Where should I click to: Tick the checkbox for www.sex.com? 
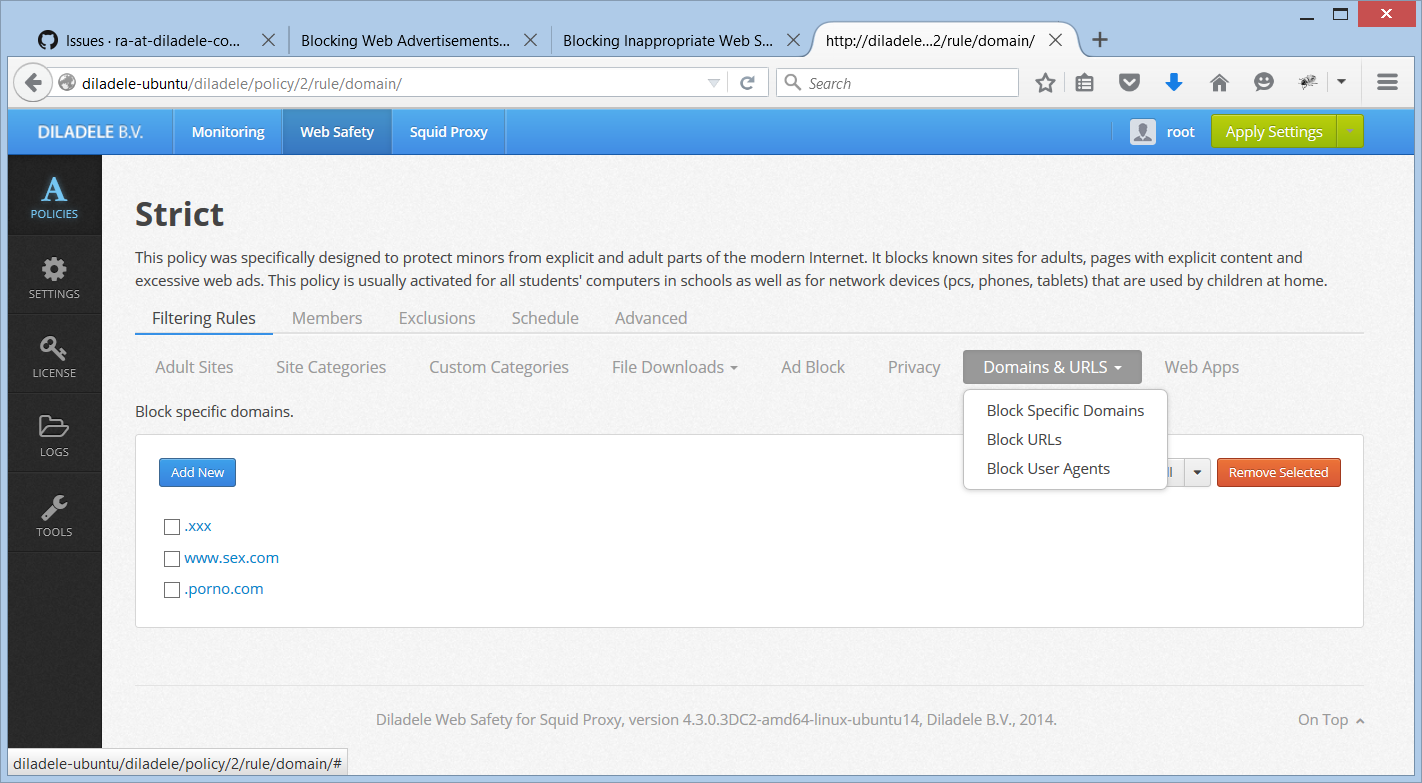[172, 559]
